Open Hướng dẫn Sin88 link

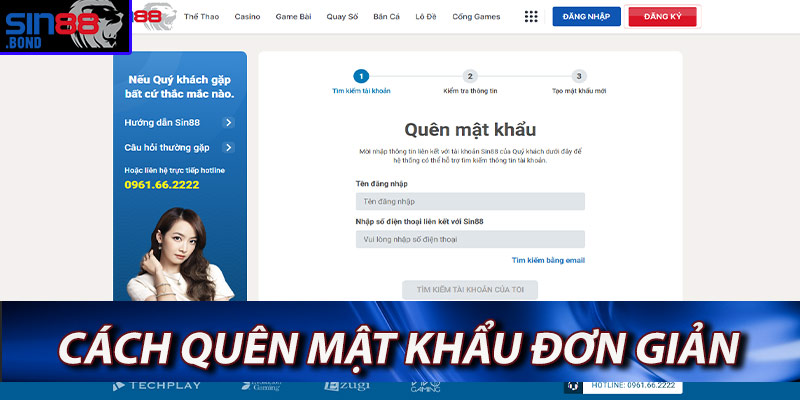[x=162, y=122]
